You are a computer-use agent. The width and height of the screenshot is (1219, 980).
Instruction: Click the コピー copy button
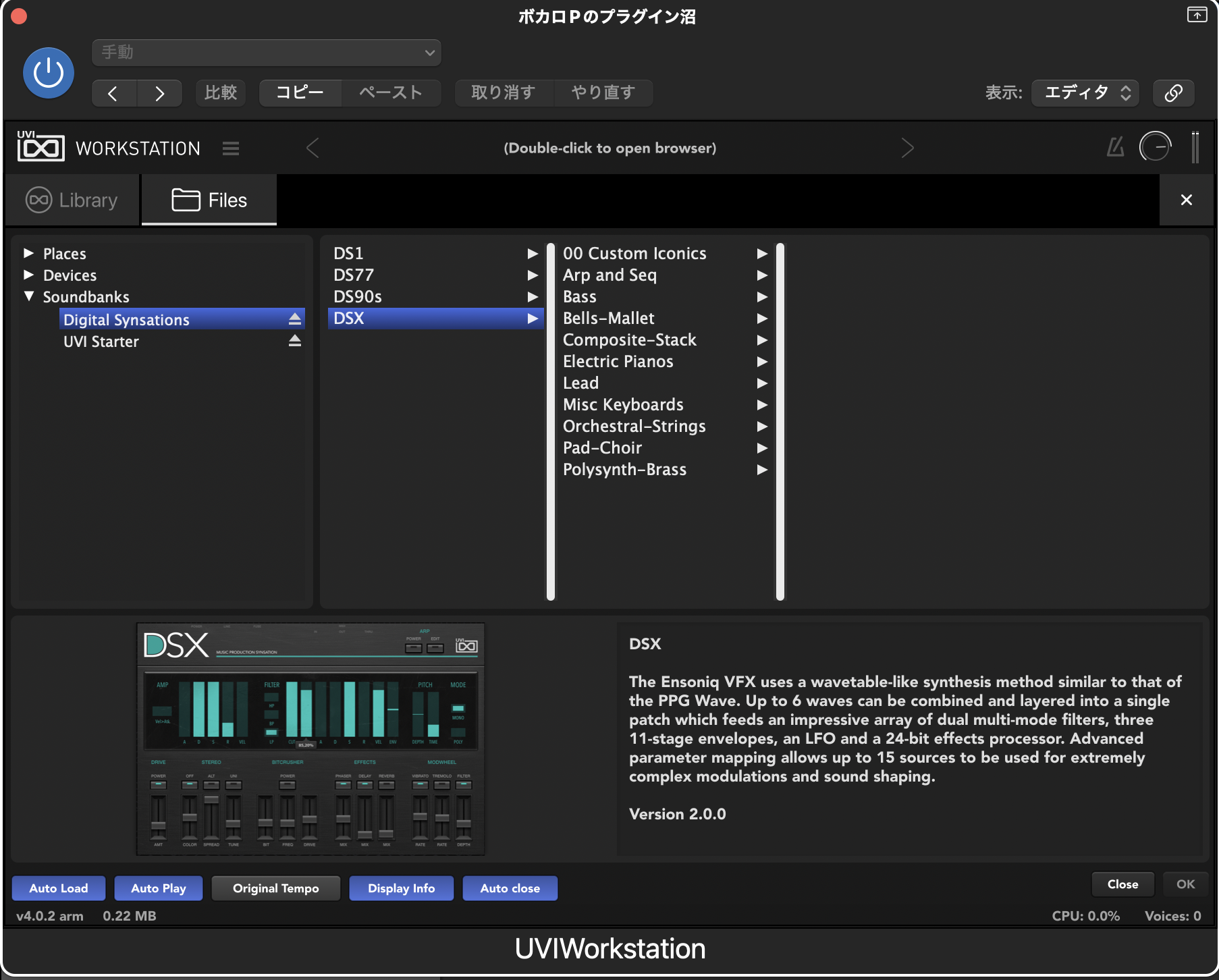coord(300,92)
